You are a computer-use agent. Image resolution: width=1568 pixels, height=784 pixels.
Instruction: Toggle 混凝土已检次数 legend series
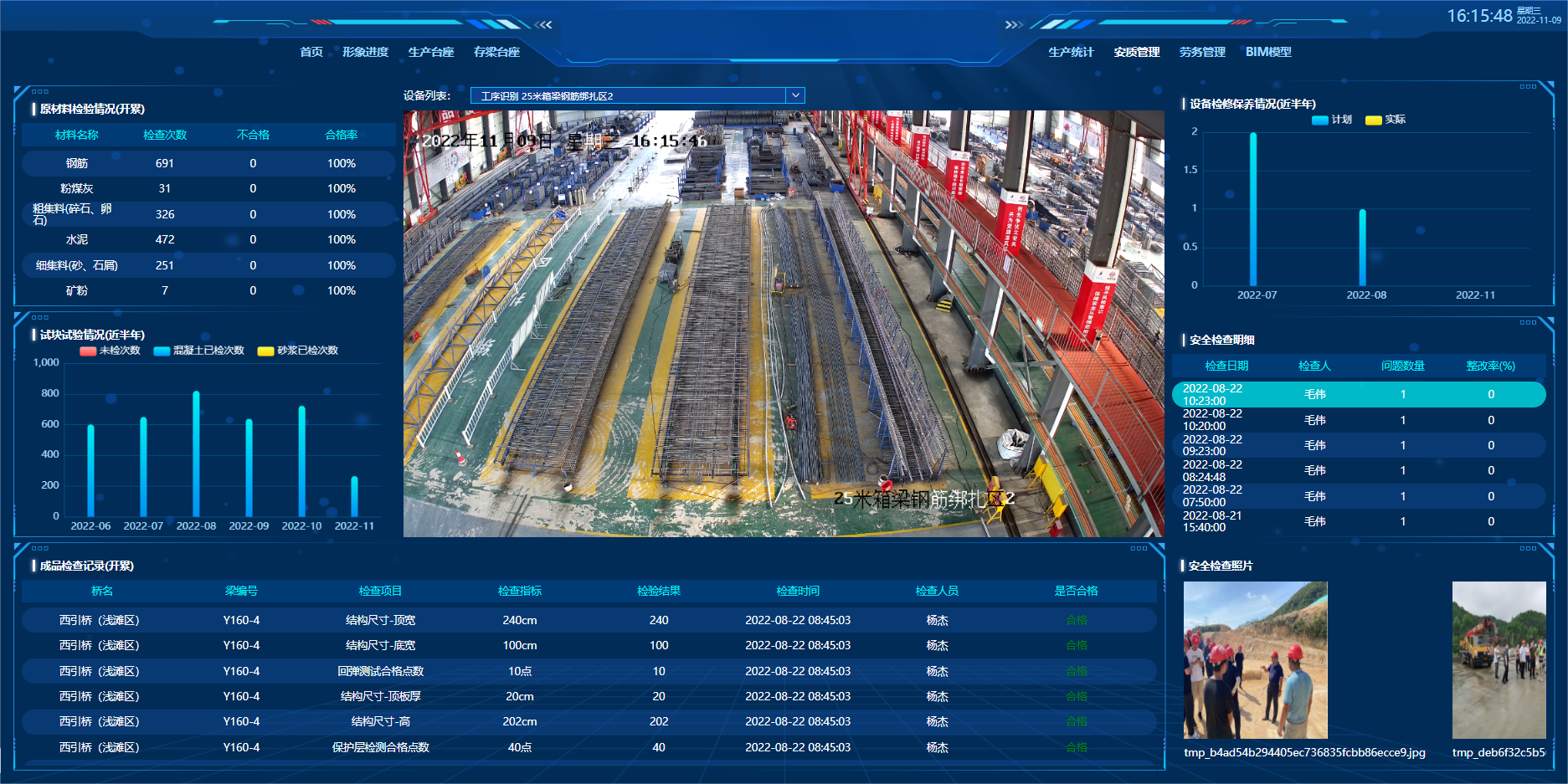[x=199, y=351]
